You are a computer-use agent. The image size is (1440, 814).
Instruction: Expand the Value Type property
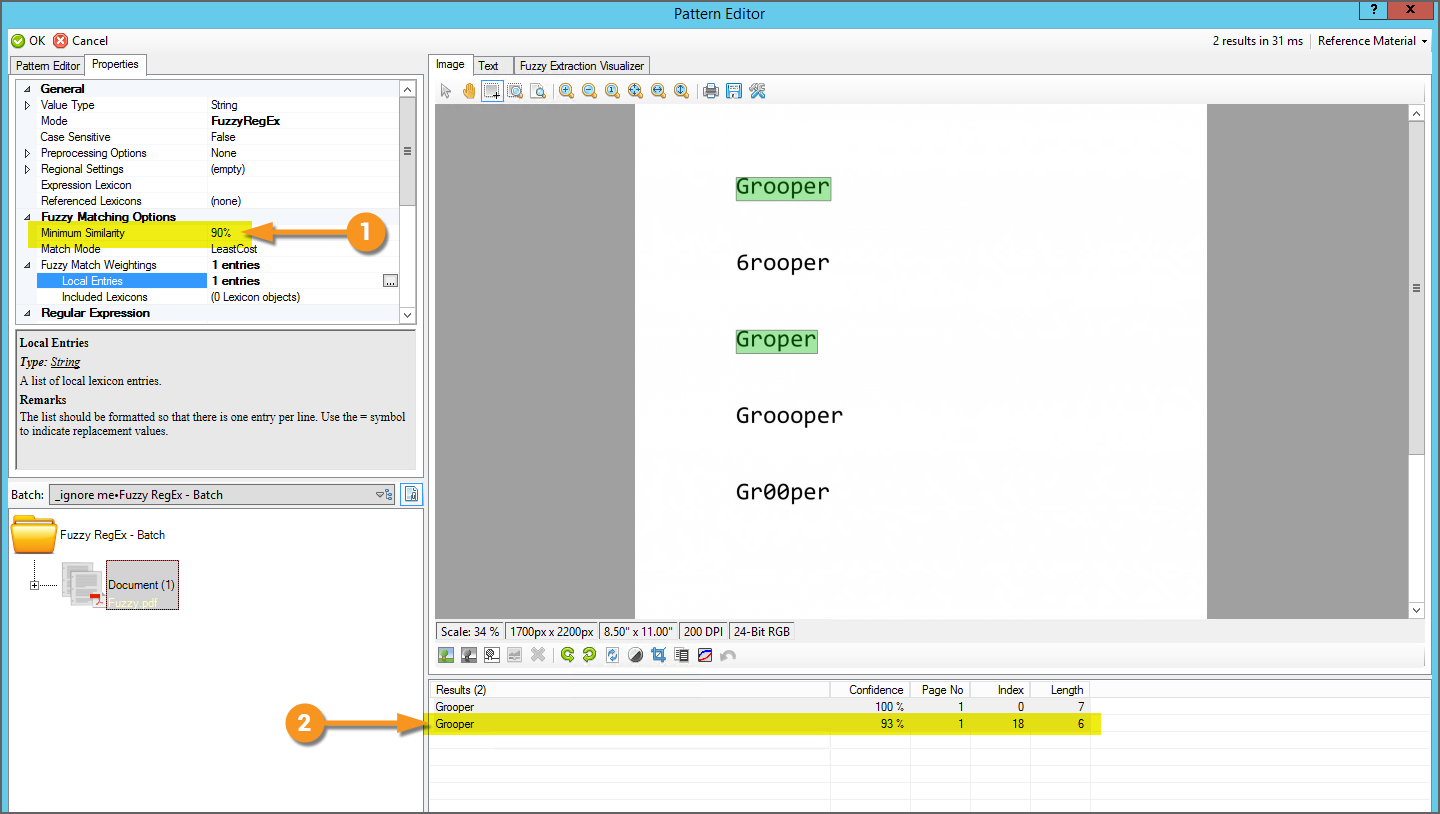point(27,105)
